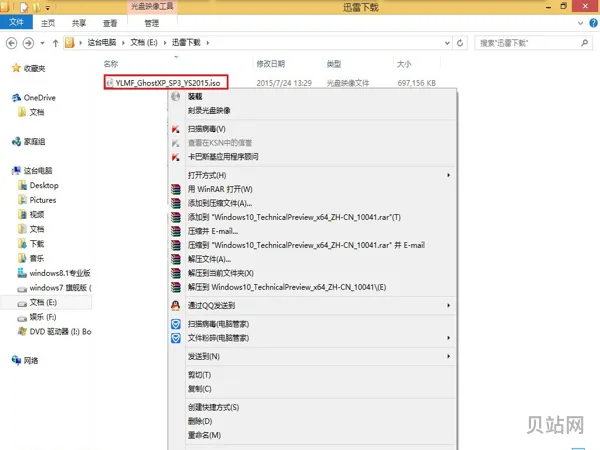Click the This PC (这台电脑) icon
600x450 pixels.
tap(16, 171)
